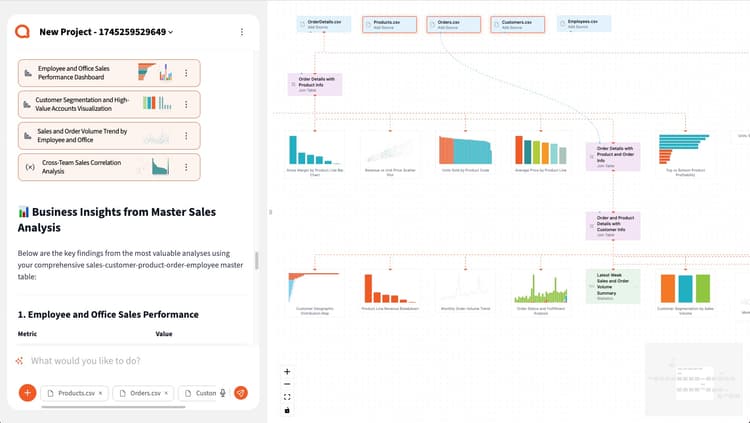
Task: Remove the Orders.csv attachment chip
Action: [166, 393]
